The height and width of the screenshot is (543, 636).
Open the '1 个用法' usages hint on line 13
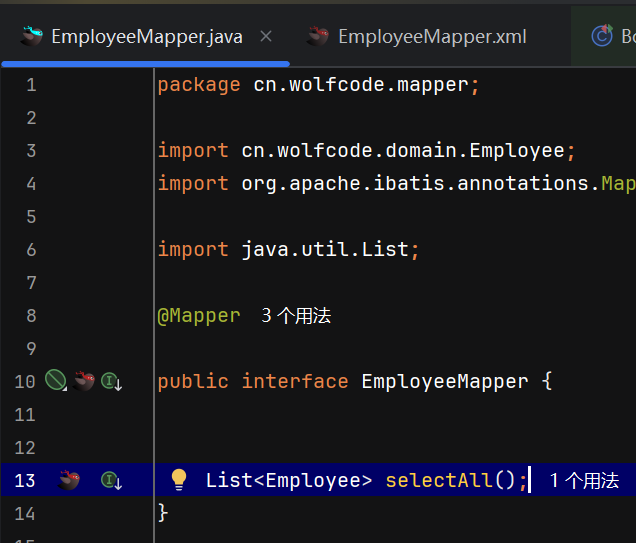pos(584,481)
